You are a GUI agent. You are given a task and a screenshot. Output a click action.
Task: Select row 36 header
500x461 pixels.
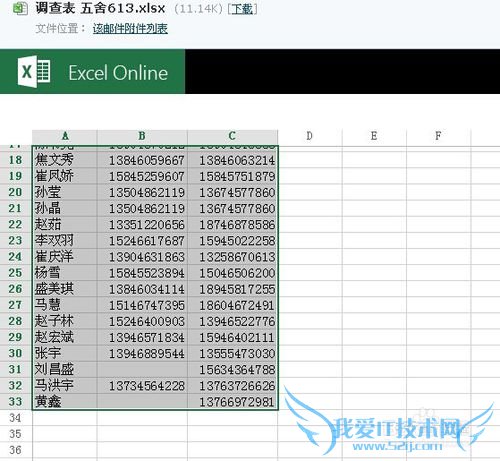click(16, 450)
